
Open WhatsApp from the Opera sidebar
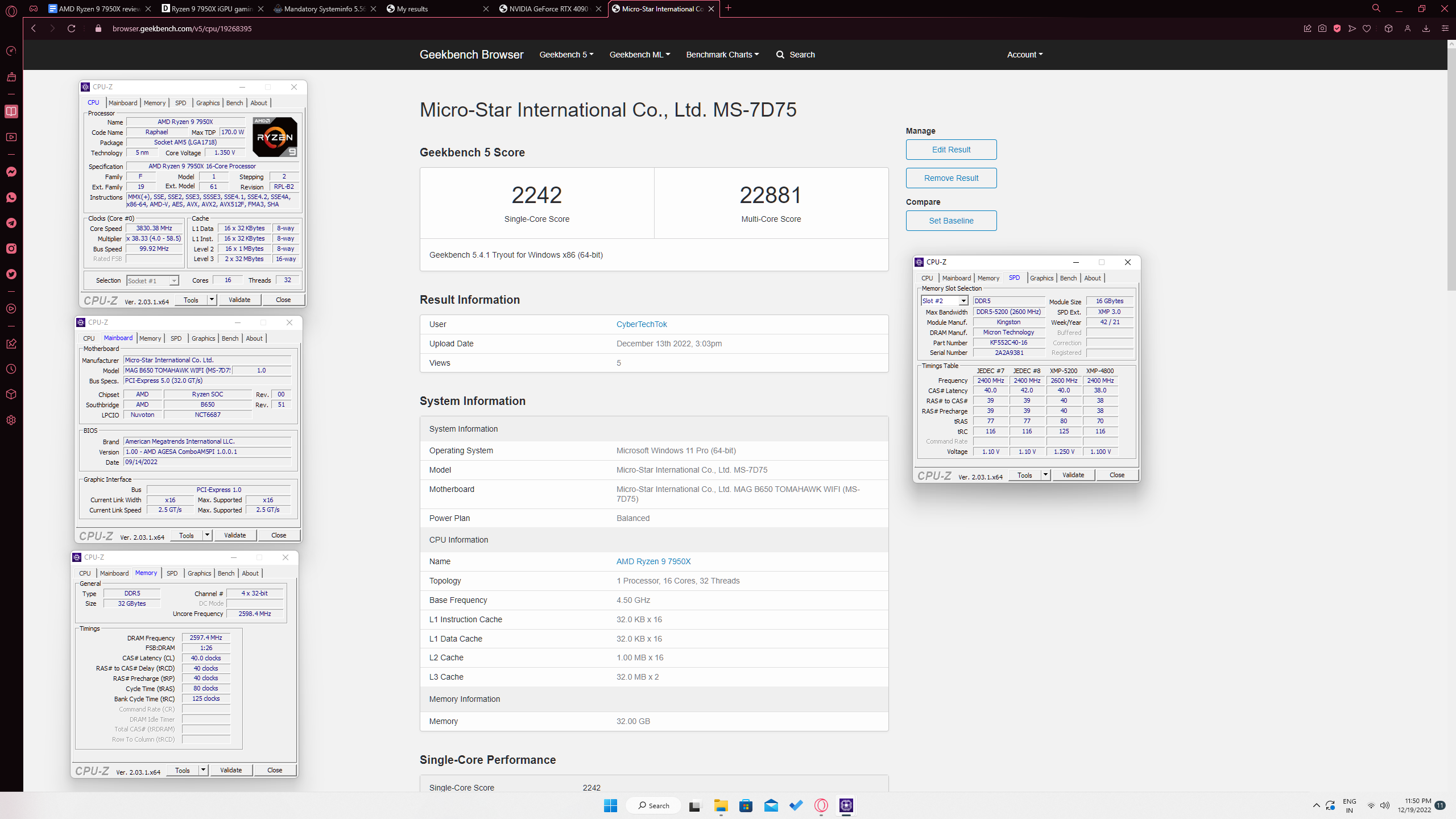tap(11, 197)
